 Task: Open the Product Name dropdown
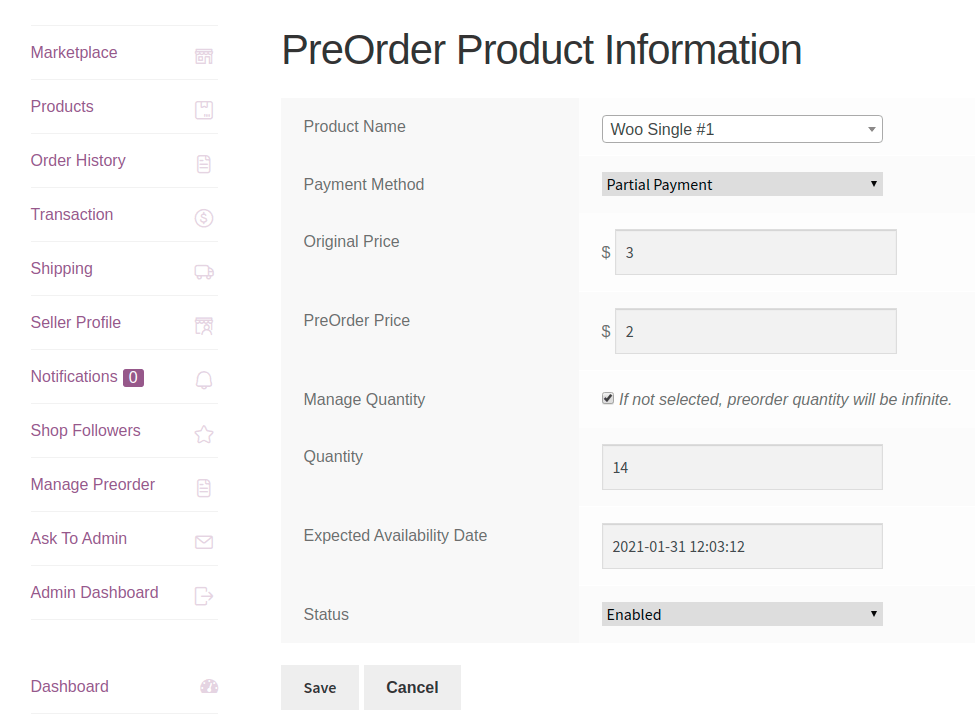tap(742, 129)
